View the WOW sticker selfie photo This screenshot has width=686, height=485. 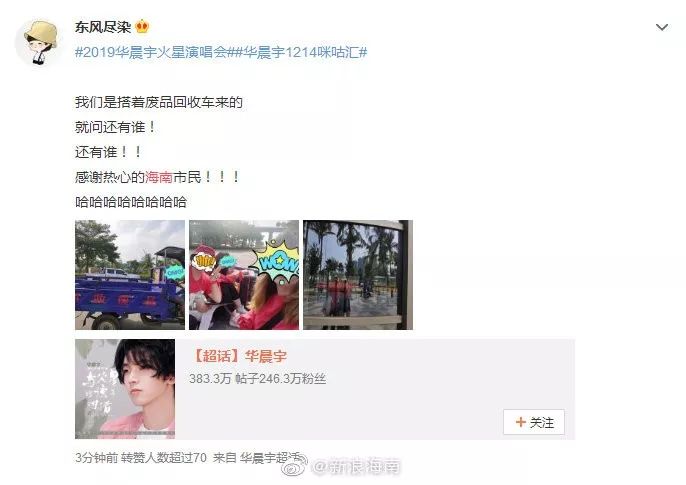click(x=244, y=275)
